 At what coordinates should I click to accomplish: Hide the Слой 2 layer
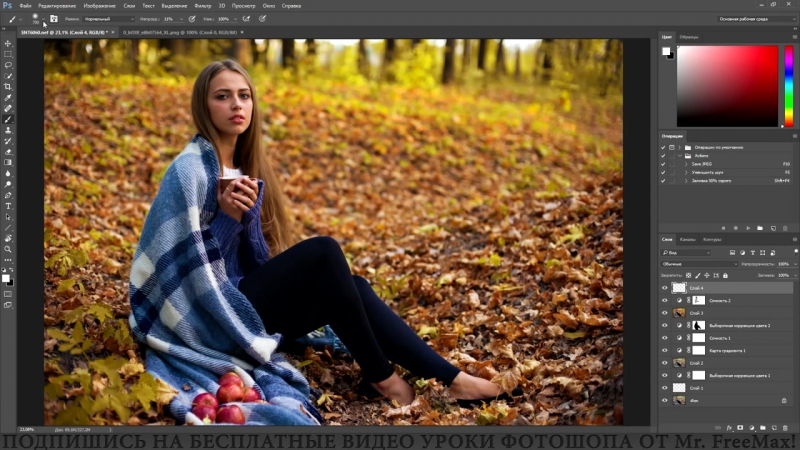pos(664,363)
